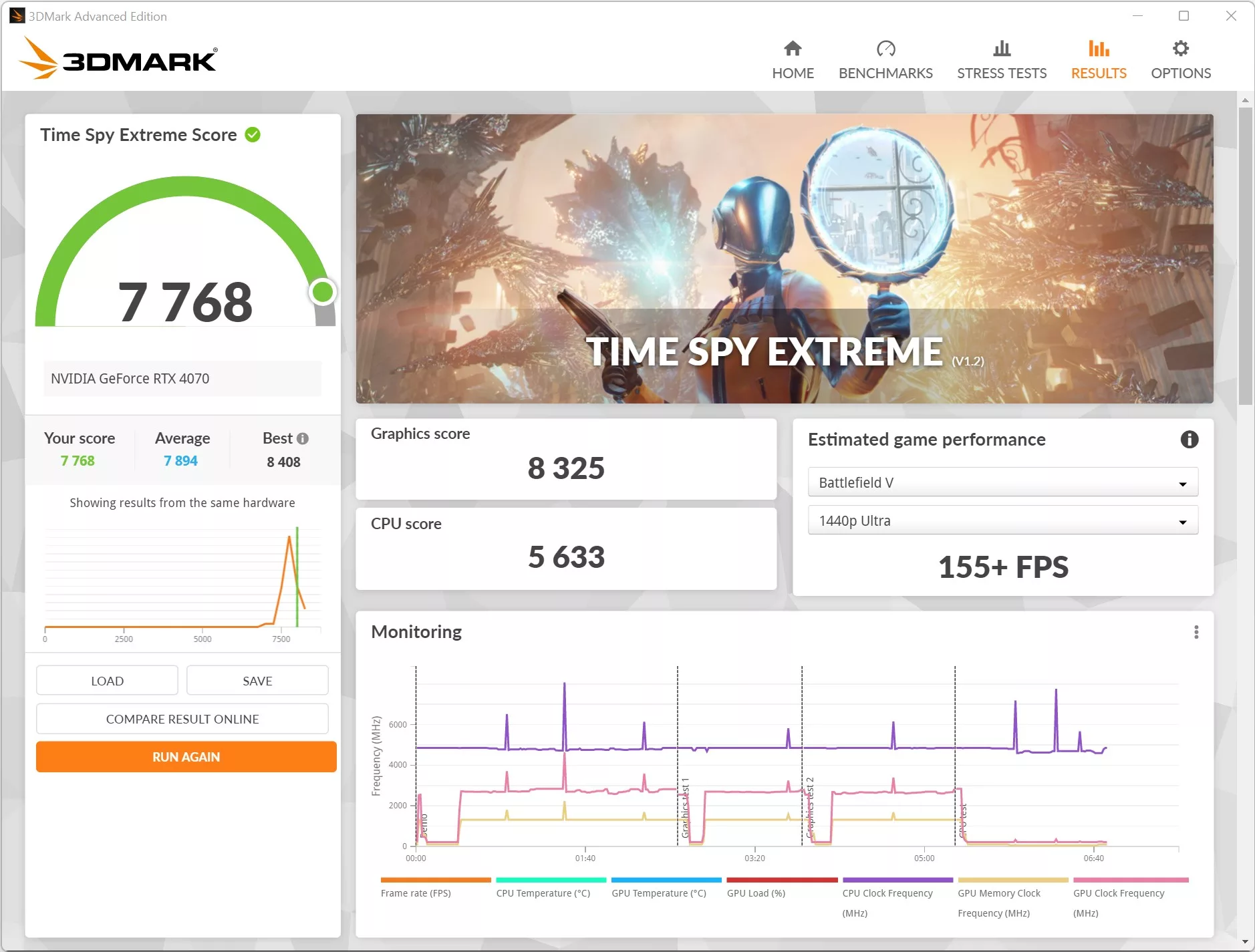
Task: Open the Monitoring panel three-dot menu
Action: 1197,632
